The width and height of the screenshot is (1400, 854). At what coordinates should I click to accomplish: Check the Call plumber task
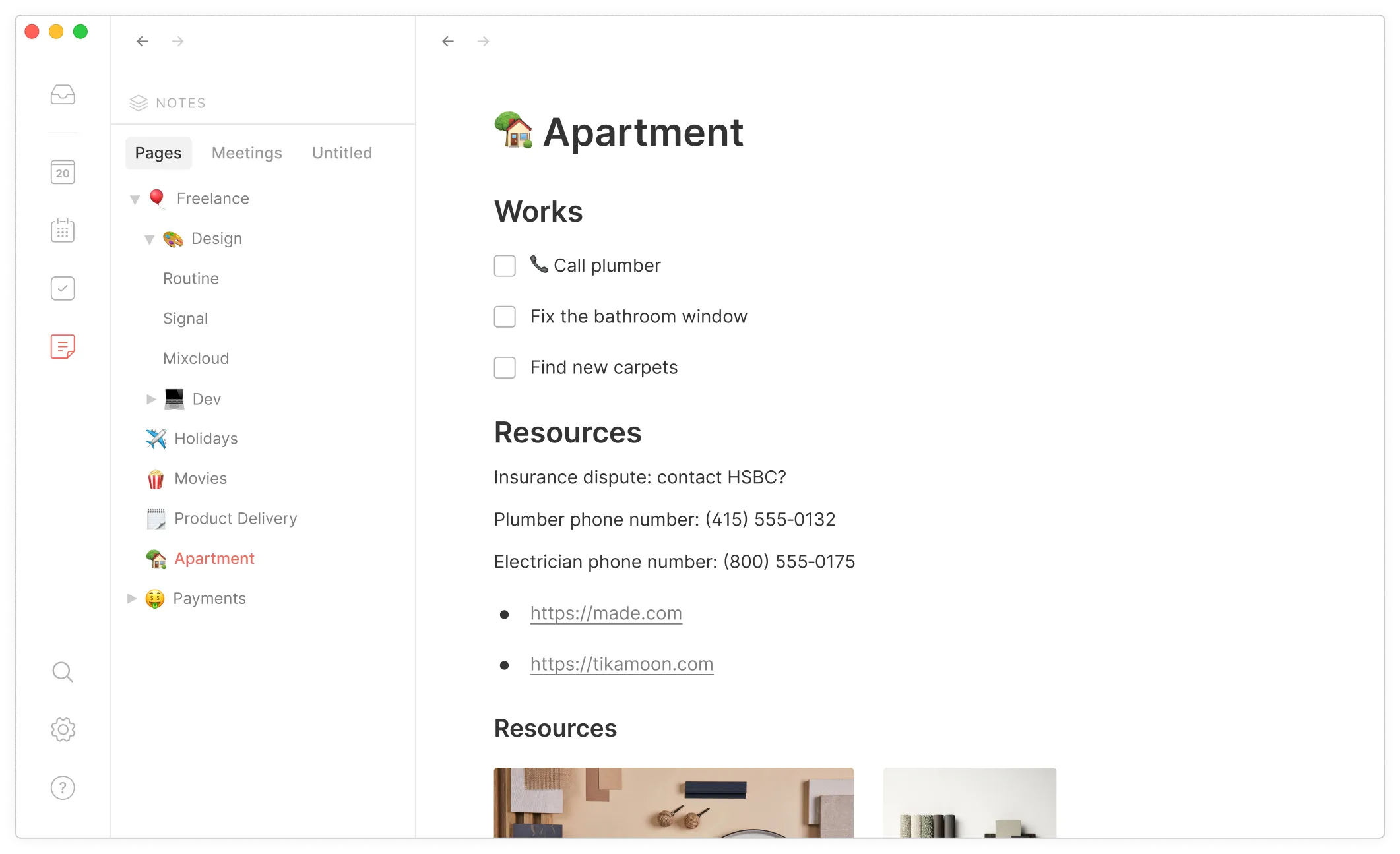(x=505, y=266)
